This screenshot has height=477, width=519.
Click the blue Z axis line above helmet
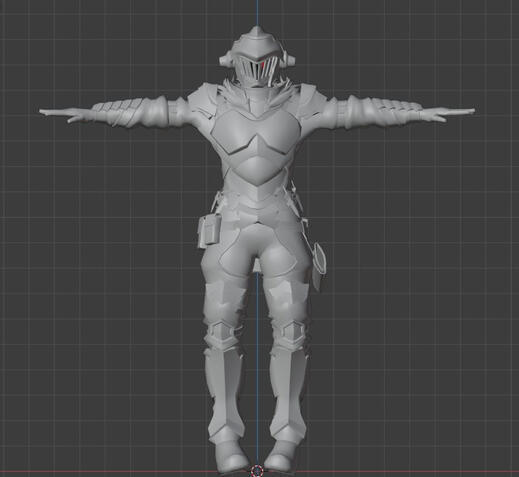click(x=257, y=13)
